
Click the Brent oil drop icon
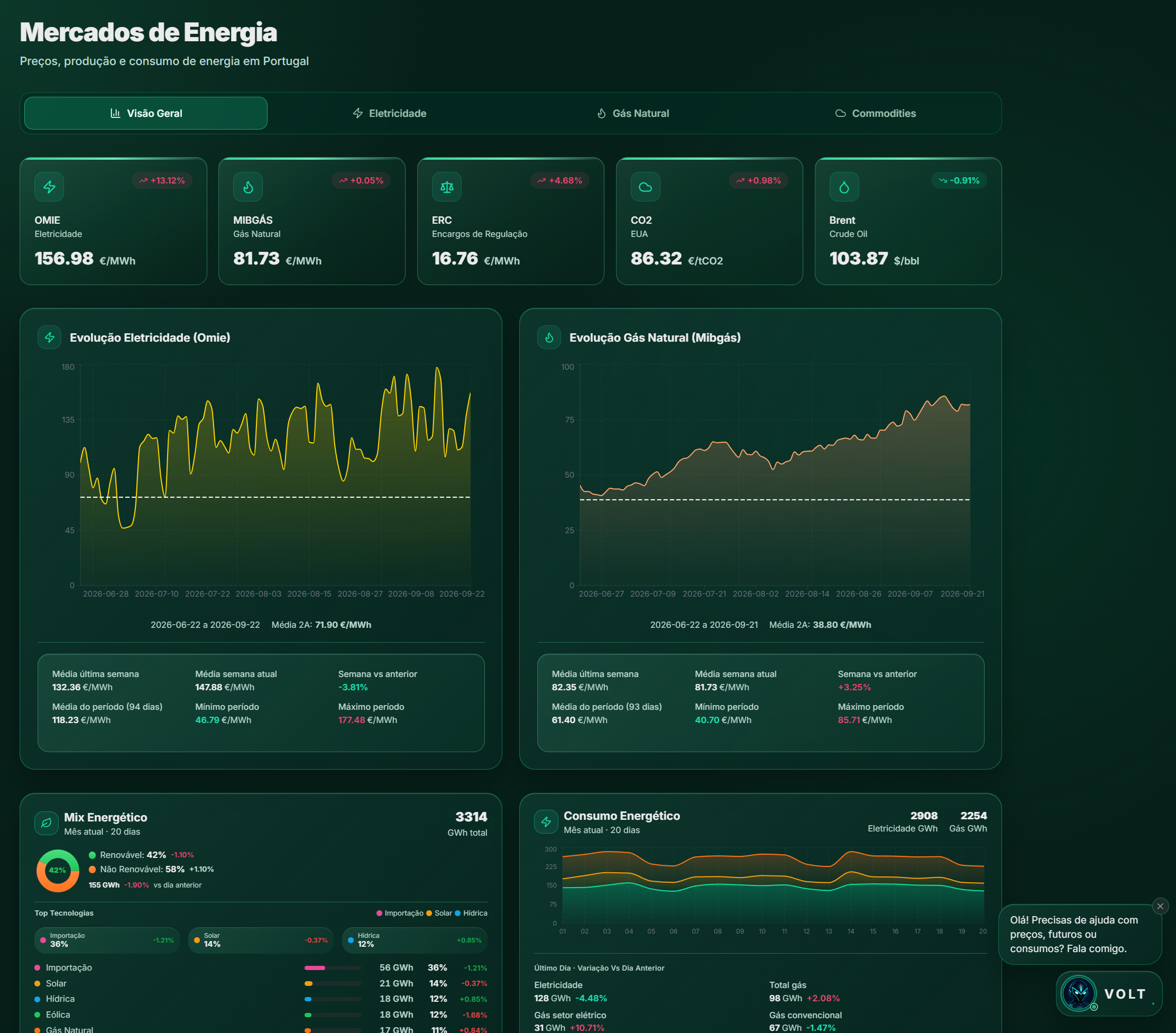tap(844, 187)
